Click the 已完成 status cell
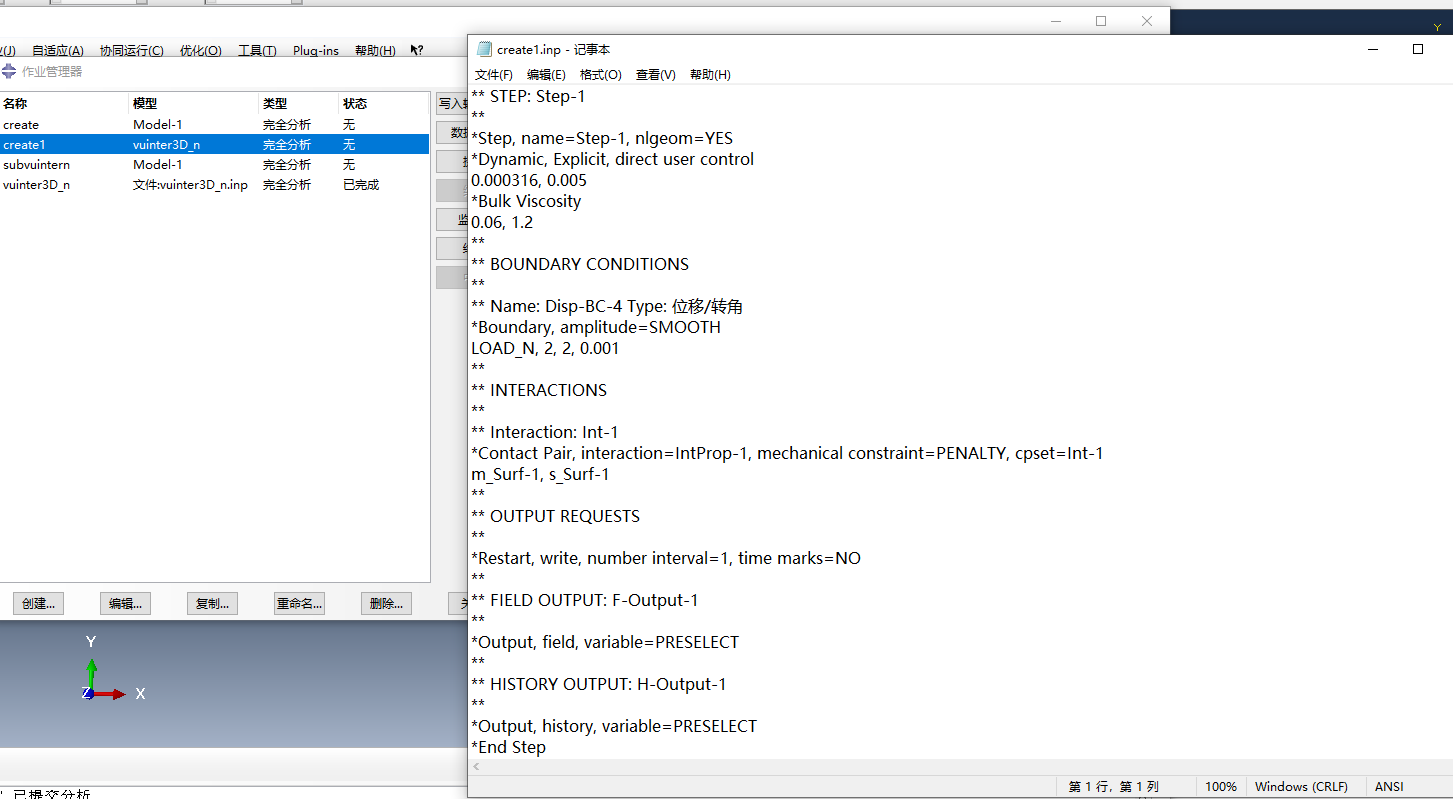 point(361,185)
